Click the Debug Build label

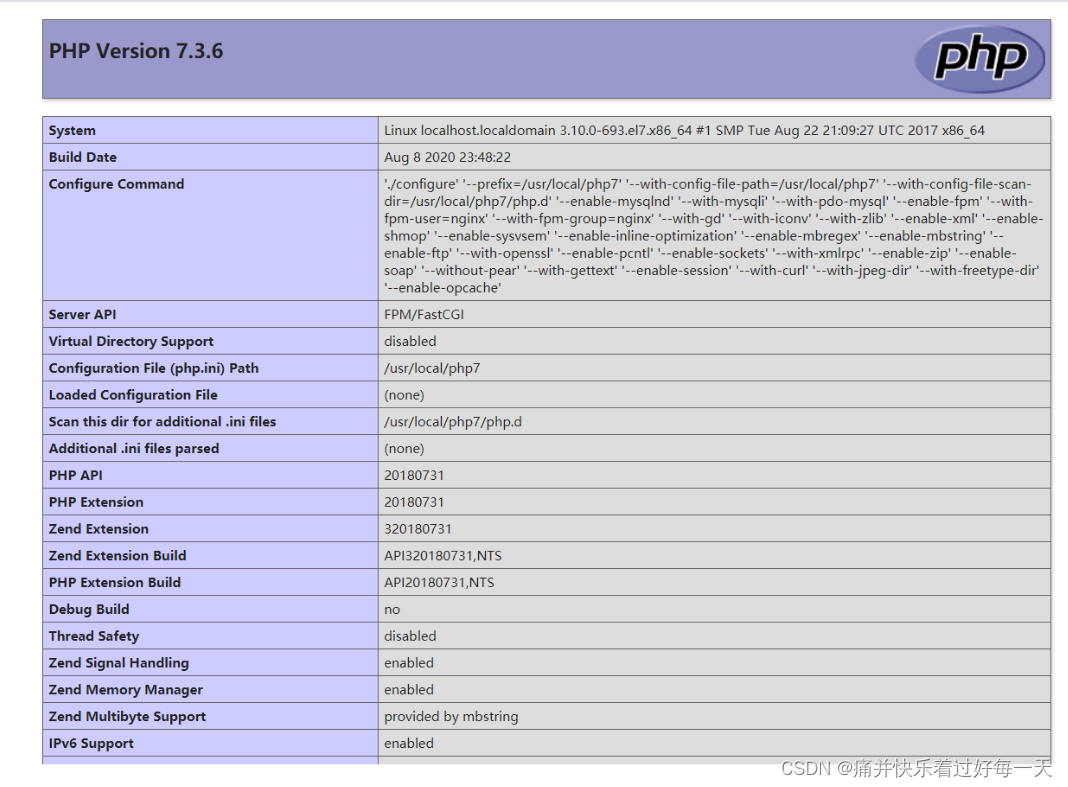coord(89,609)
